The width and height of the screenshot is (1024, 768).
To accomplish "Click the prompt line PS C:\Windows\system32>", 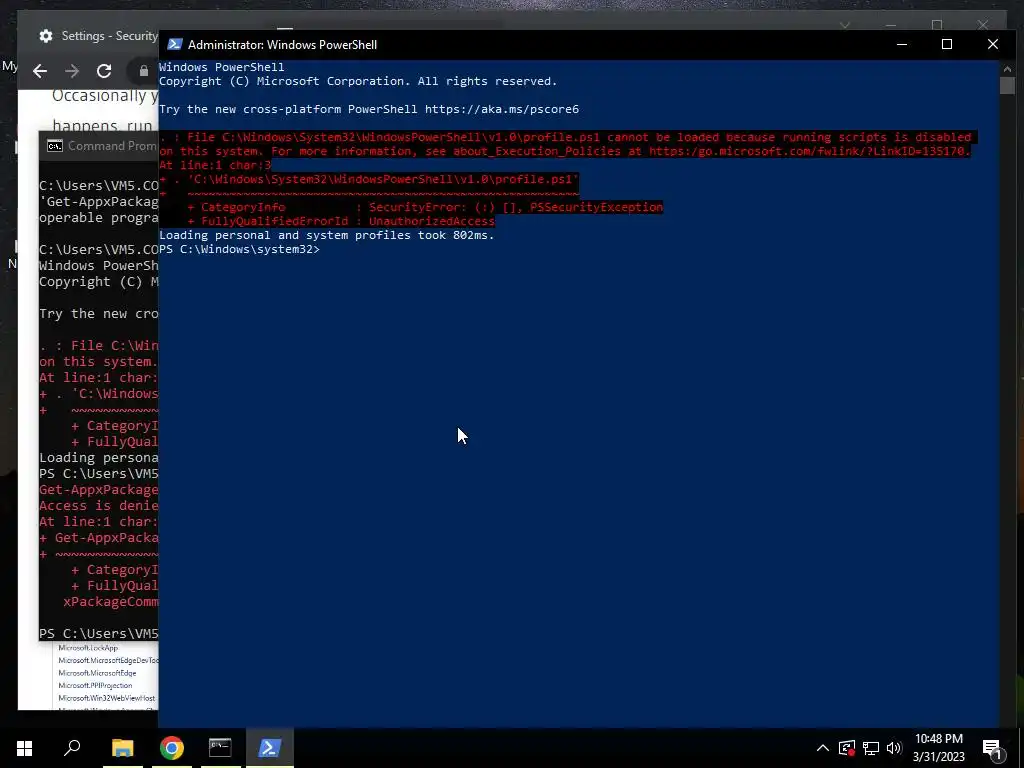I will pos(239,249).
